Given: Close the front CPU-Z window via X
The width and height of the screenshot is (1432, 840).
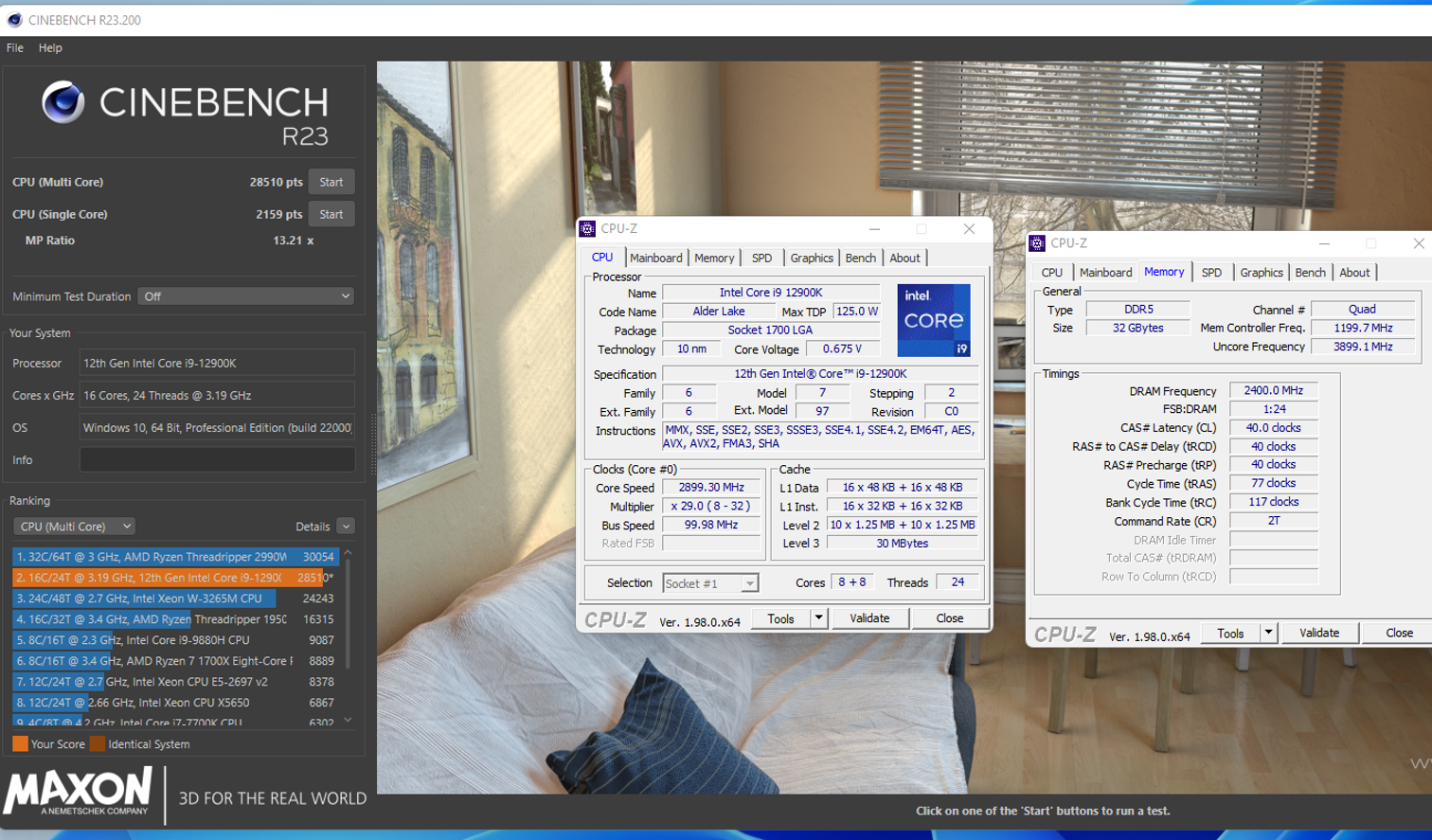Looking at the screenshot, I should click(x=969, y=228).
